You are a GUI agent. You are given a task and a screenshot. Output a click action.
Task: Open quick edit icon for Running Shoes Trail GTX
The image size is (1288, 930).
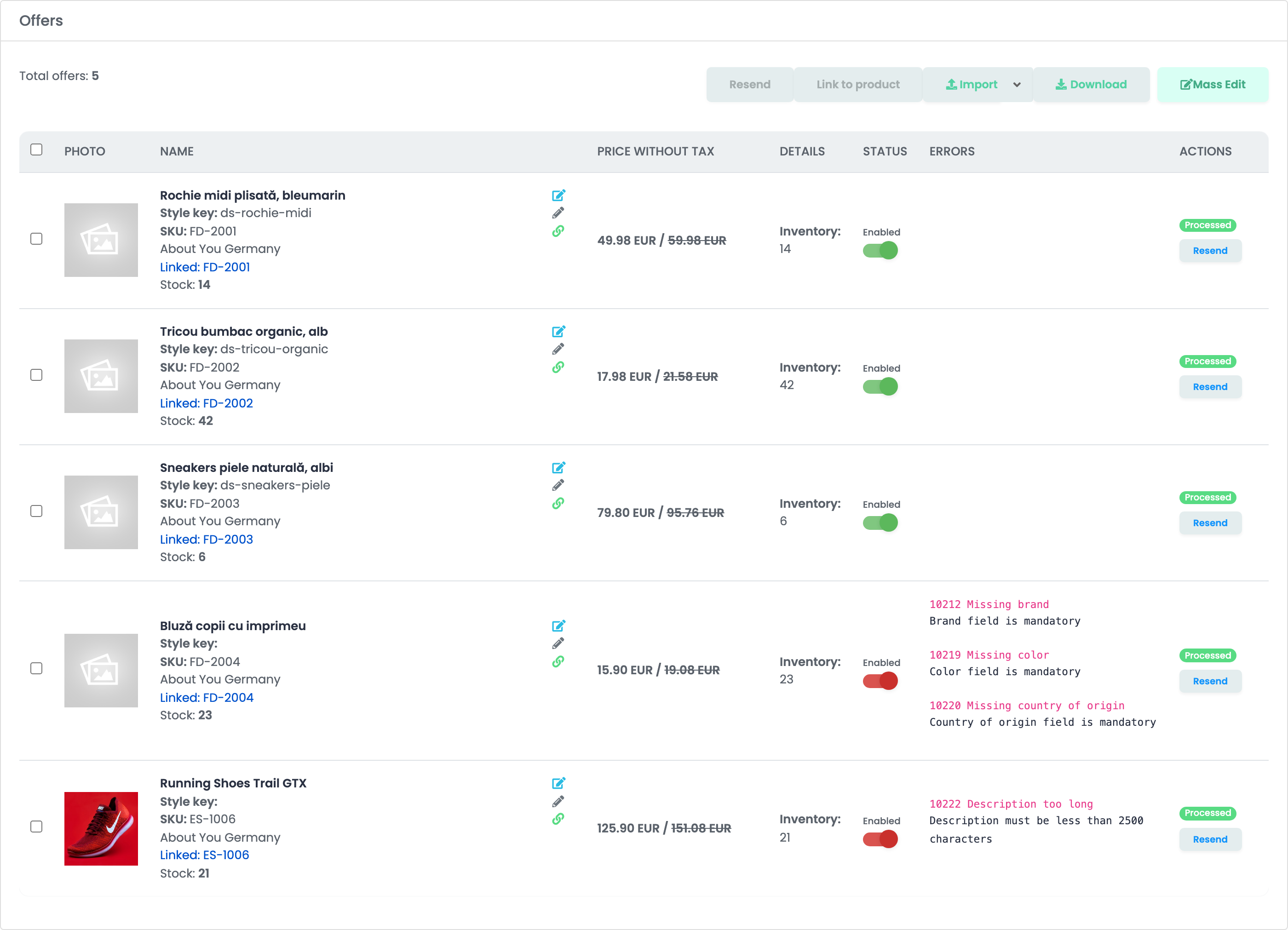(x=558, y=784)
